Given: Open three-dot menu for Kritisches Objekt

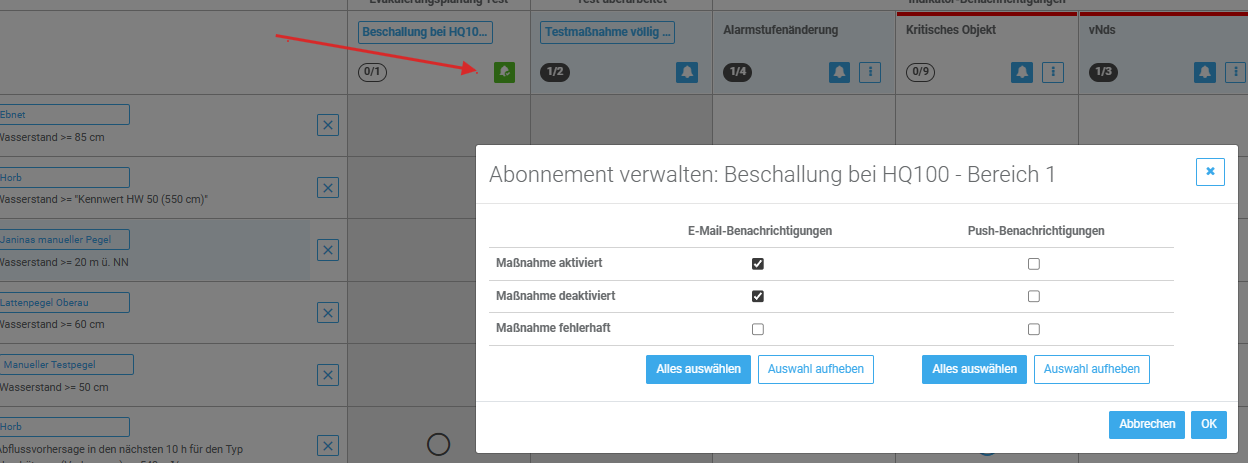Looking at the screenshot, I should click(1052, 72).
